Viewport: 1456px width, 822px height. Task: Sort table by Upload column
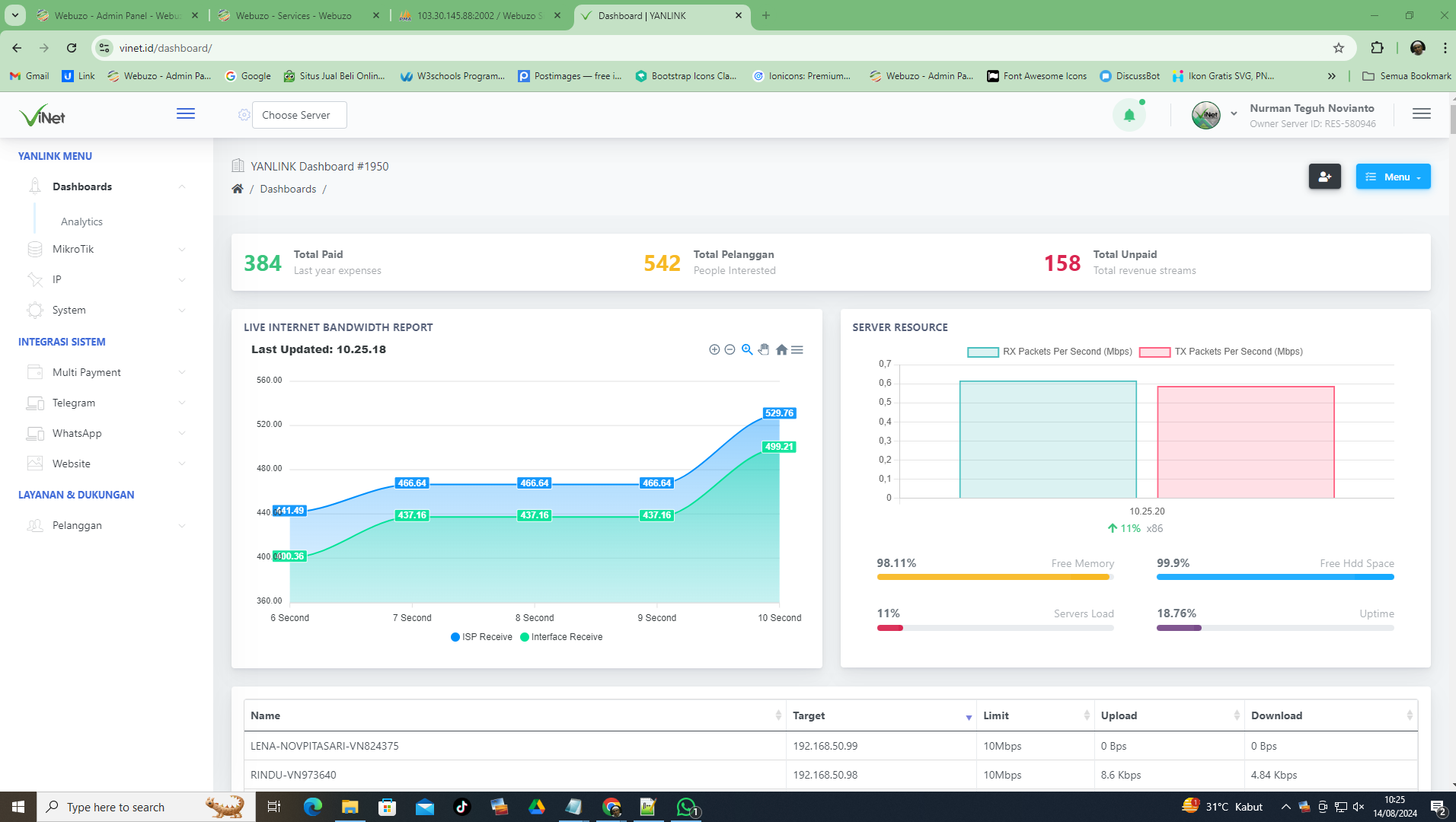1170,715
